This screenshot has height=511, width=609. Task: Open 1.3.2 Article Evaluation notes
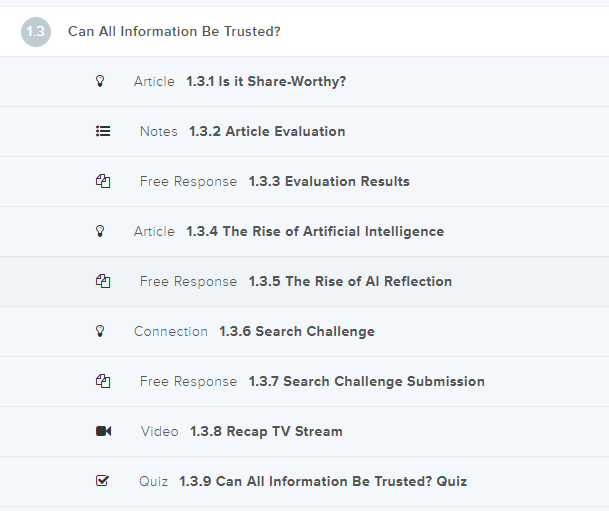[x=267, y=131]
